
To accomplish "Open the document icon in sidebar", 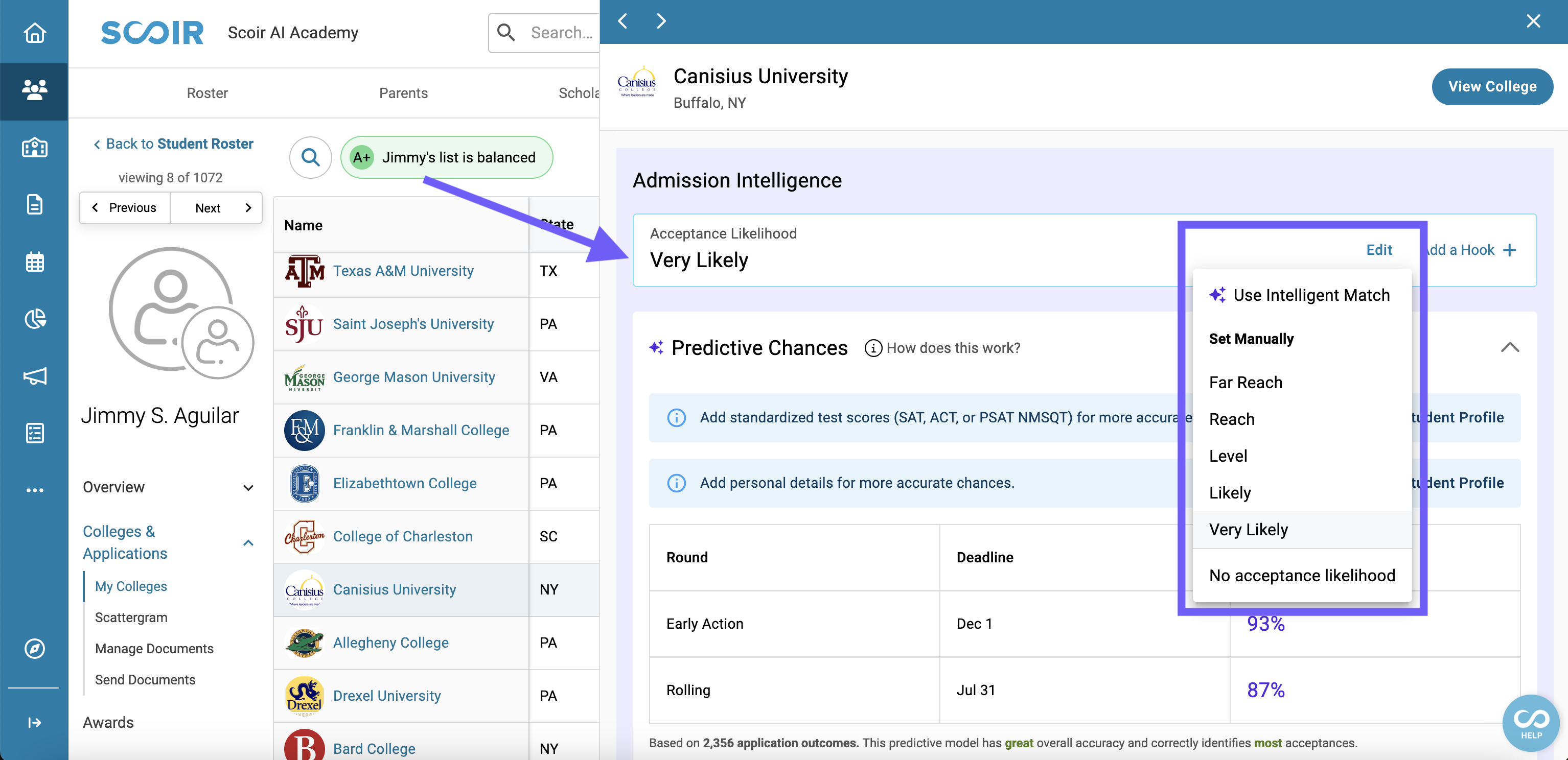I will coord(34,204).
